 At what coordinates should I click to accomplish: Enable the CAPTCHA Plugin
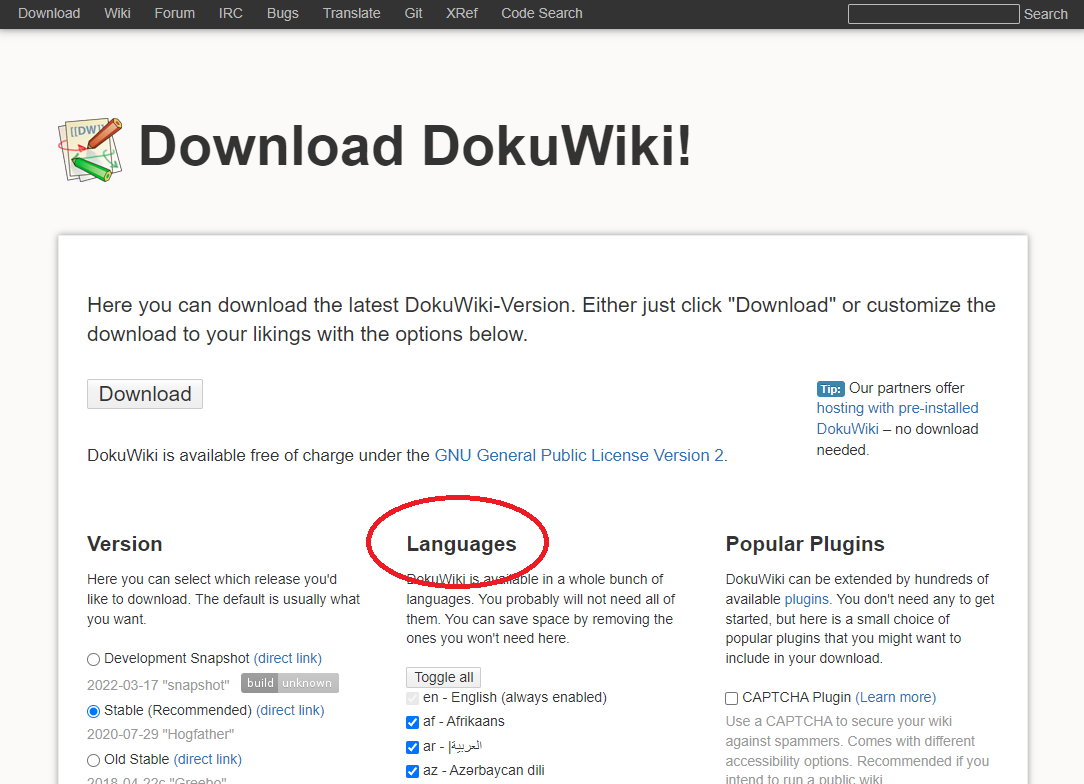731,697
